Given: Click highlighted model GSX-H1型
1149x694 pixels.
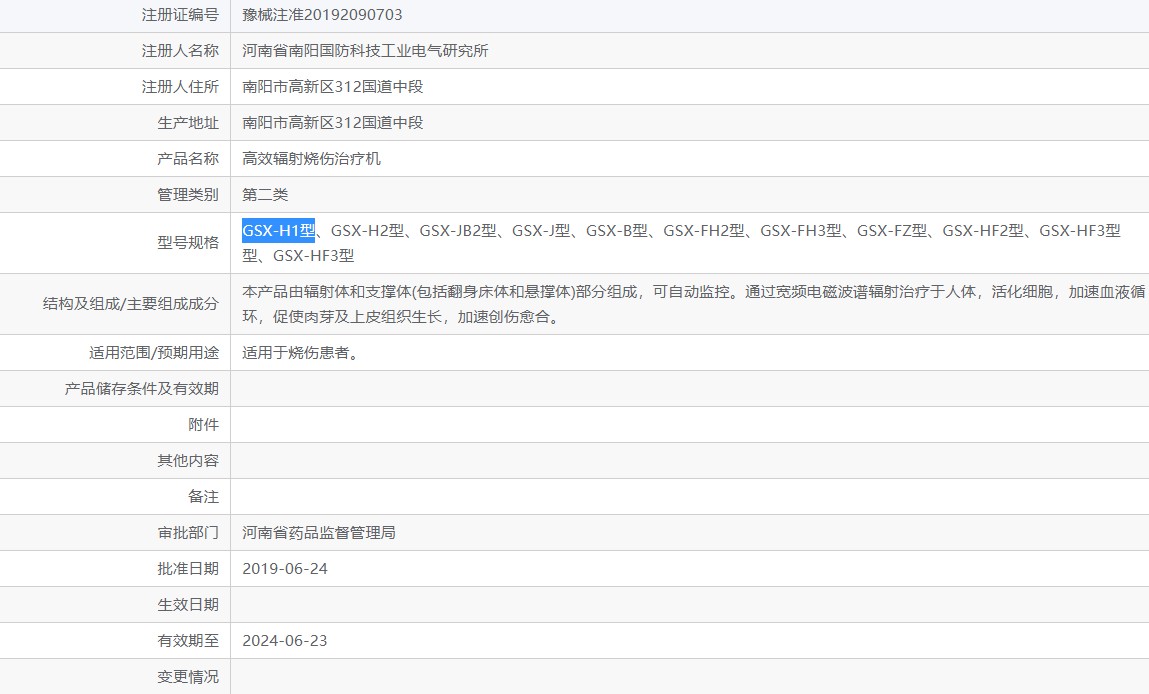Looking at the screenshot, I should pyautogui.click(x=278, y=230).
